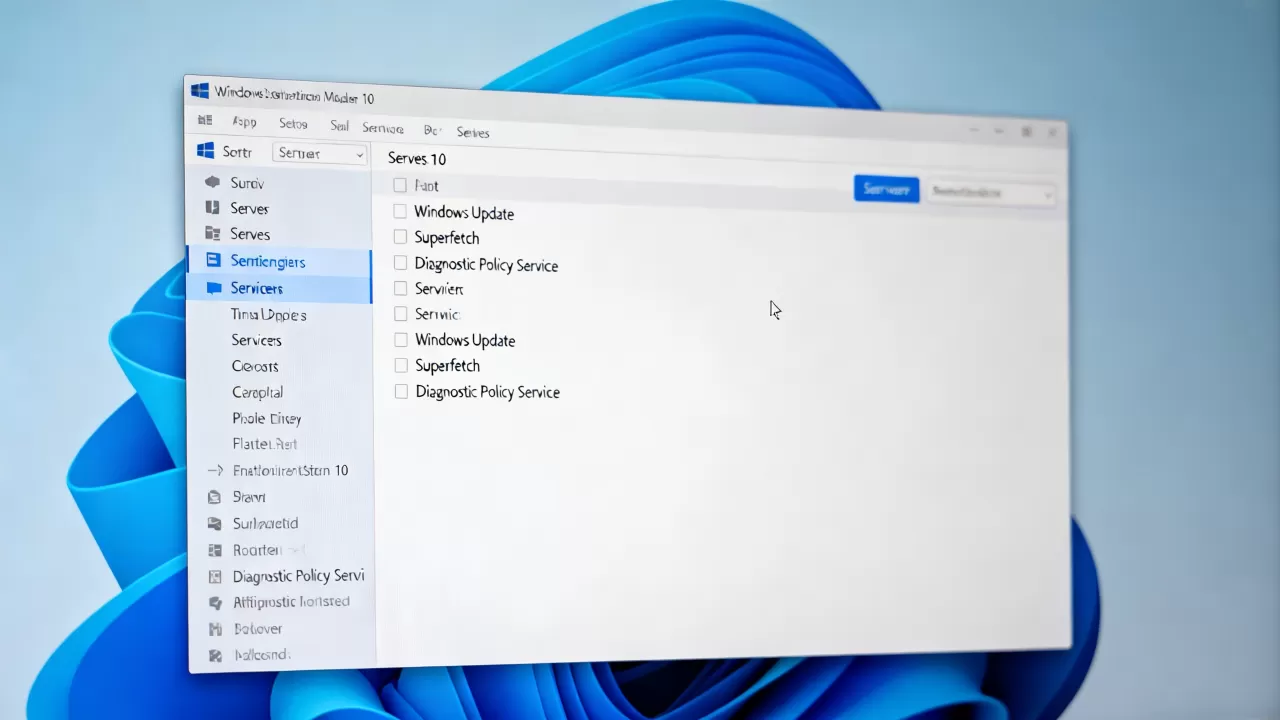Check the Windows Update box beneath Servic
The height and width of the screenshot is (720, 1280).
[x=401, y=340]
